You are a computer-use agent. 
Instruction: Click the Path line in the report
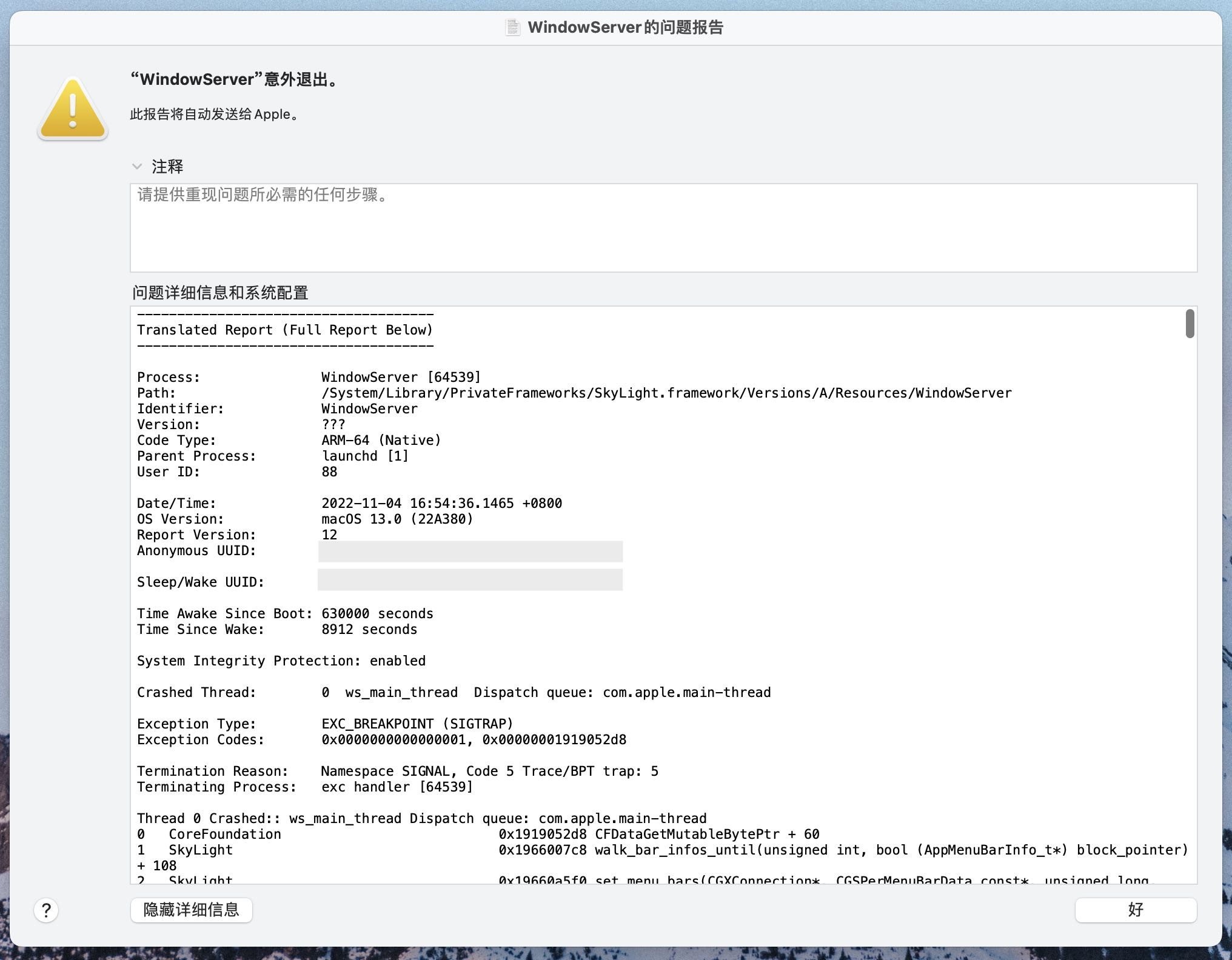(666, 393)
